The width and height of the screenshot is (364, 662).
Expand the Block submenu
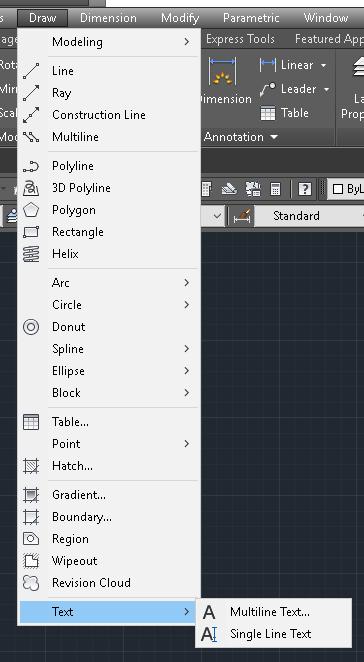[109, 393]
